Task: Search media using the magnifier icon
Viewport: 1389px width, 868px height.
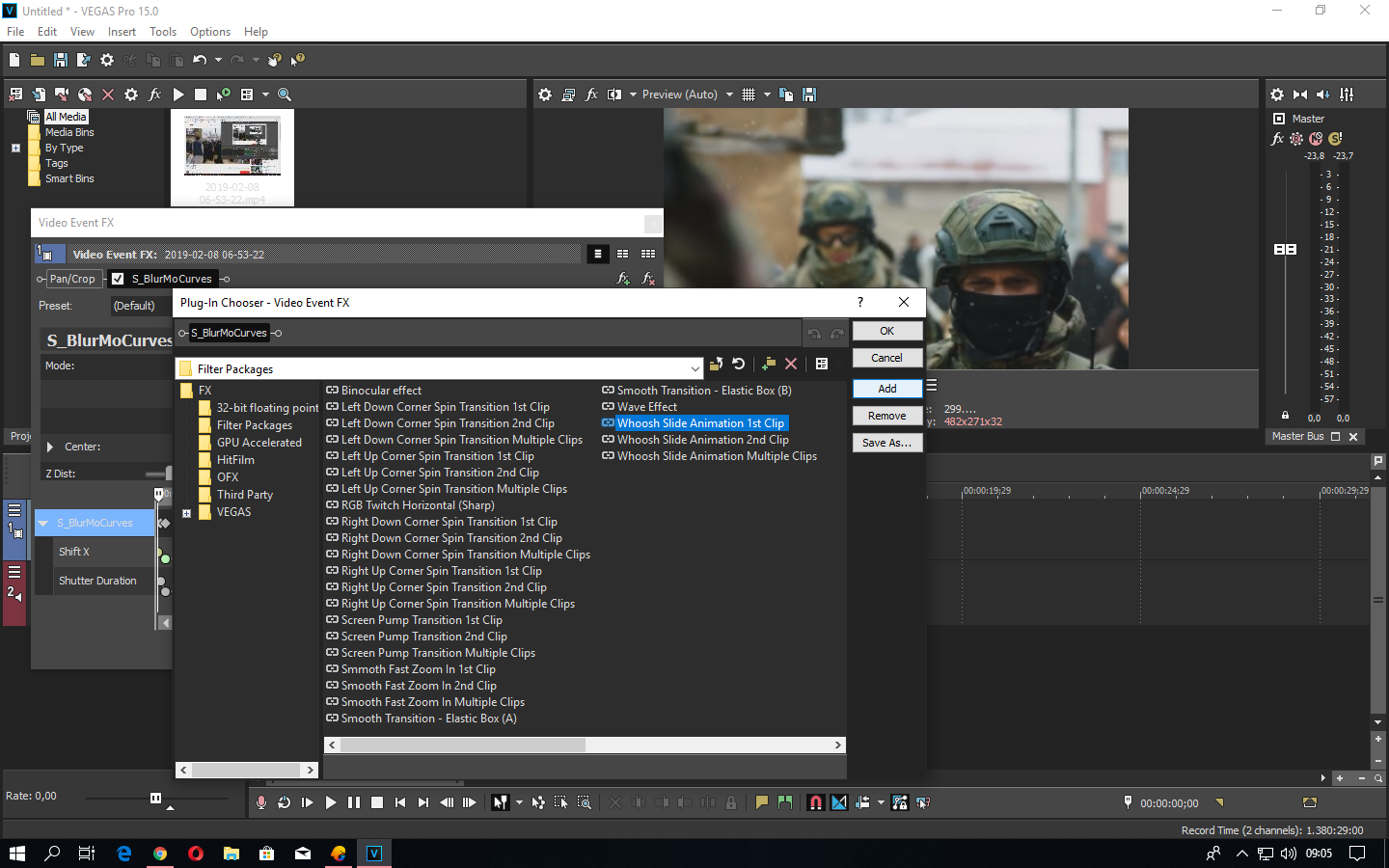Action: coord(285,95)
